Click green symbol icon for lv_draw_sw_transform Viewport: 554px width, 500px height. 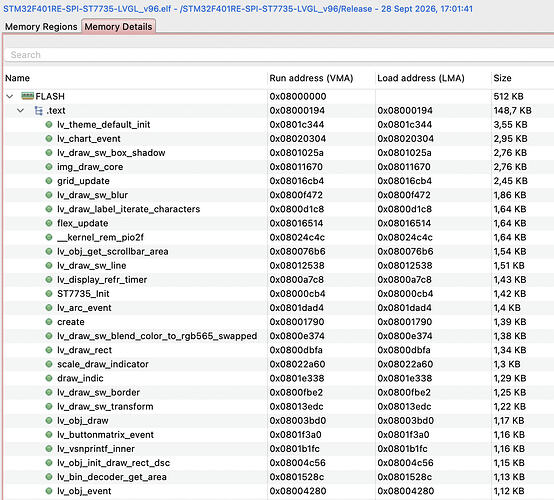tap(49, 406)
